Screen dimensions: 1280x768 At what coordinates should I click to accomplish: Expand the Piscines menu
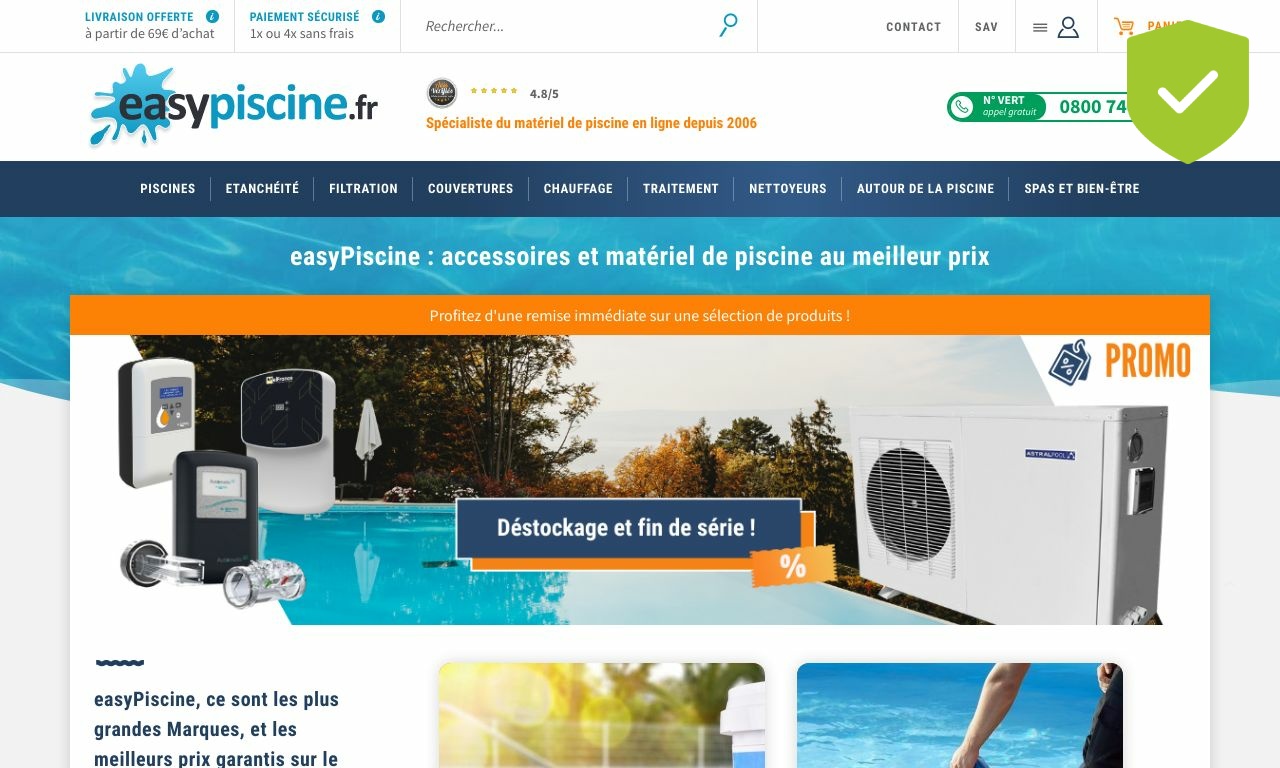point(168,188)
